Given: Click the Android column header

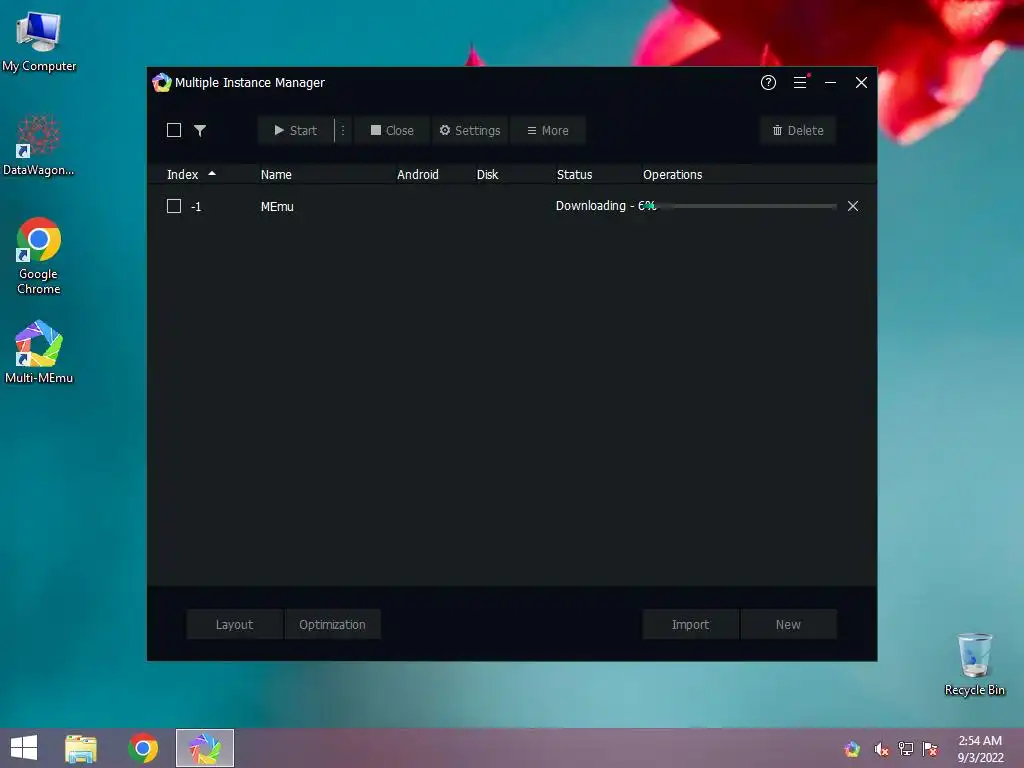Looking at the screenshot, I should pos(418,174).
